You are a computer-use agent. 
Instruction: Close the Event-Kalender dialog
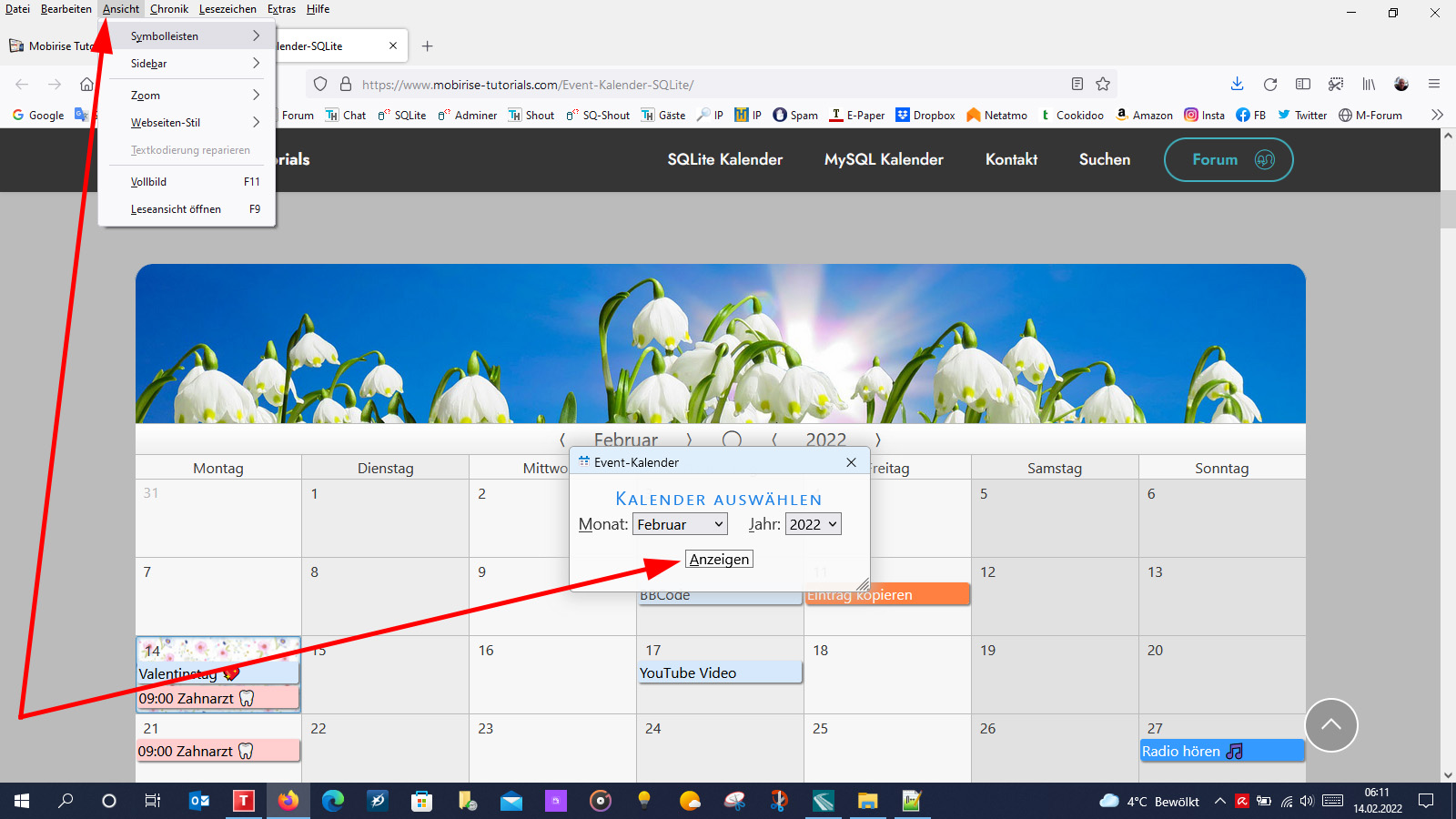[851, 462]
